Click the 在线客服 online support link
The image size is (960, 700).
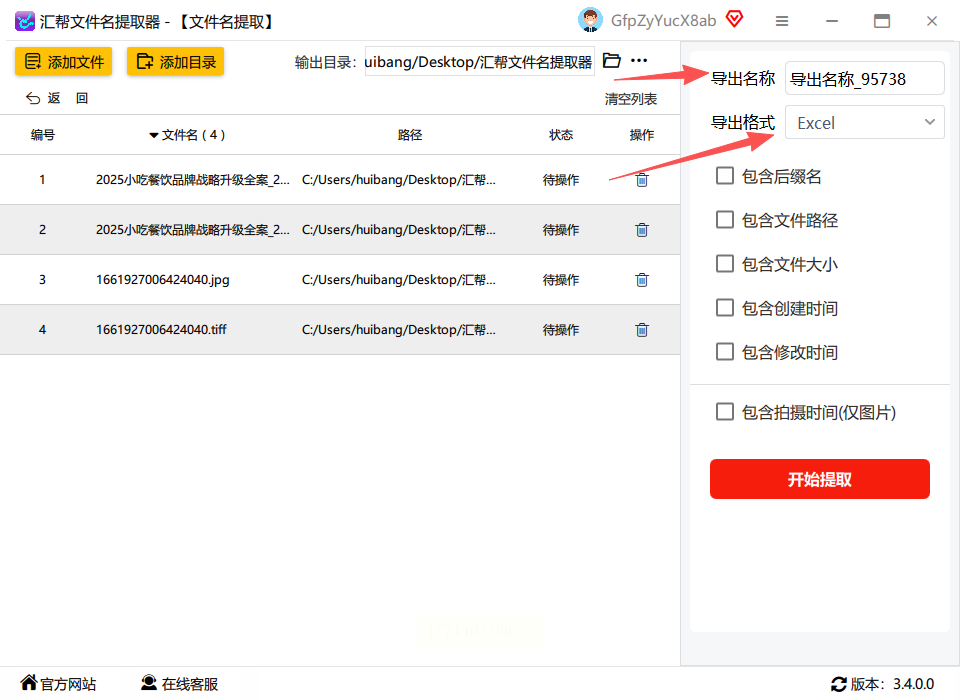[x=179, y=683]
